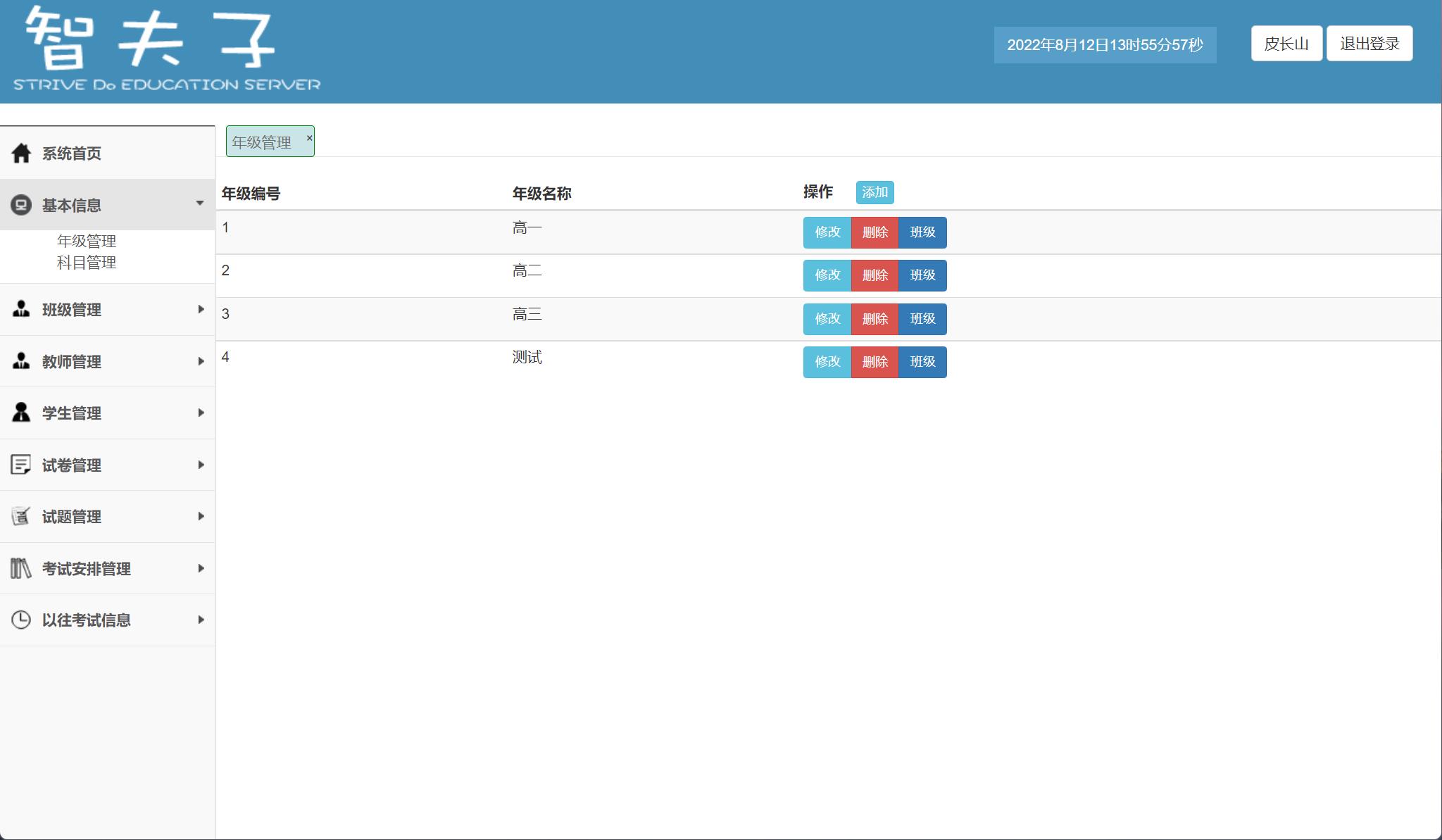The image size is (1442, 840).
Task: Click 修改 for grade 高二
Action: pyautogui.click(x=827, y=275)
